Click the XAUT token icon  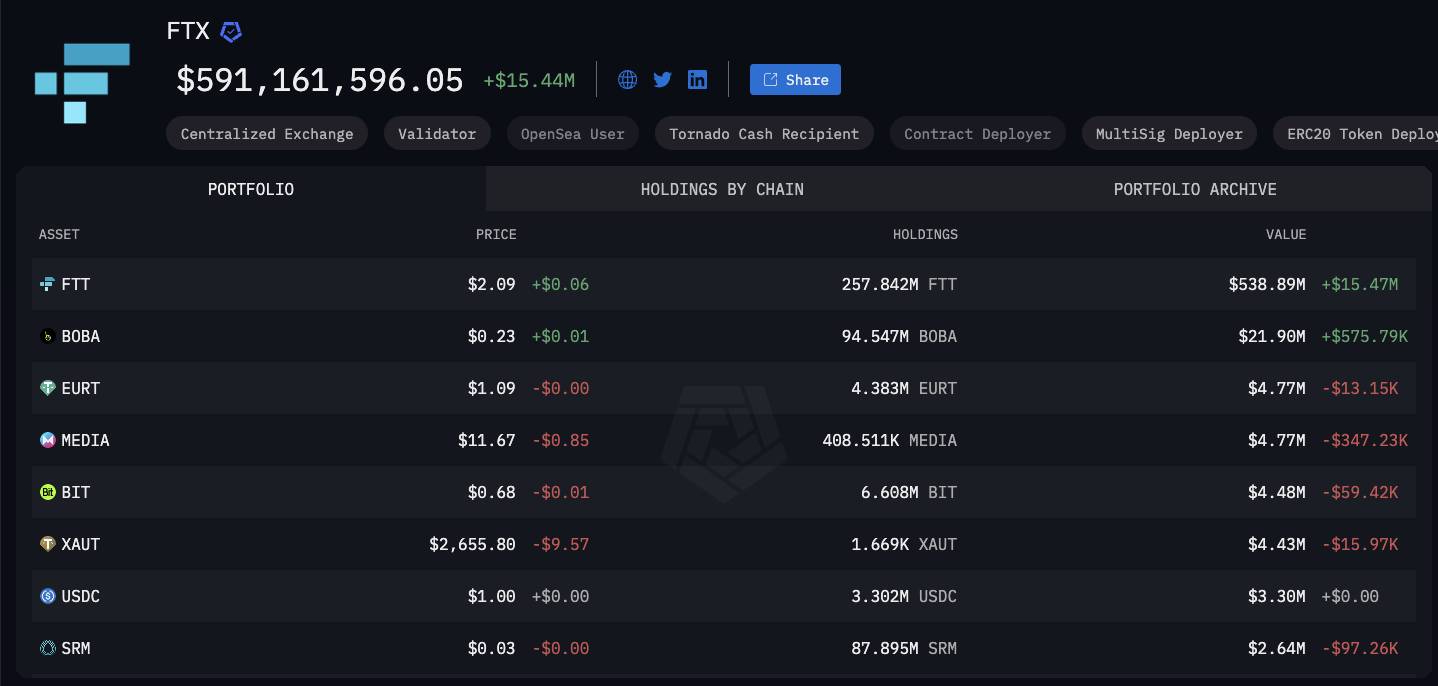[47, 544]
